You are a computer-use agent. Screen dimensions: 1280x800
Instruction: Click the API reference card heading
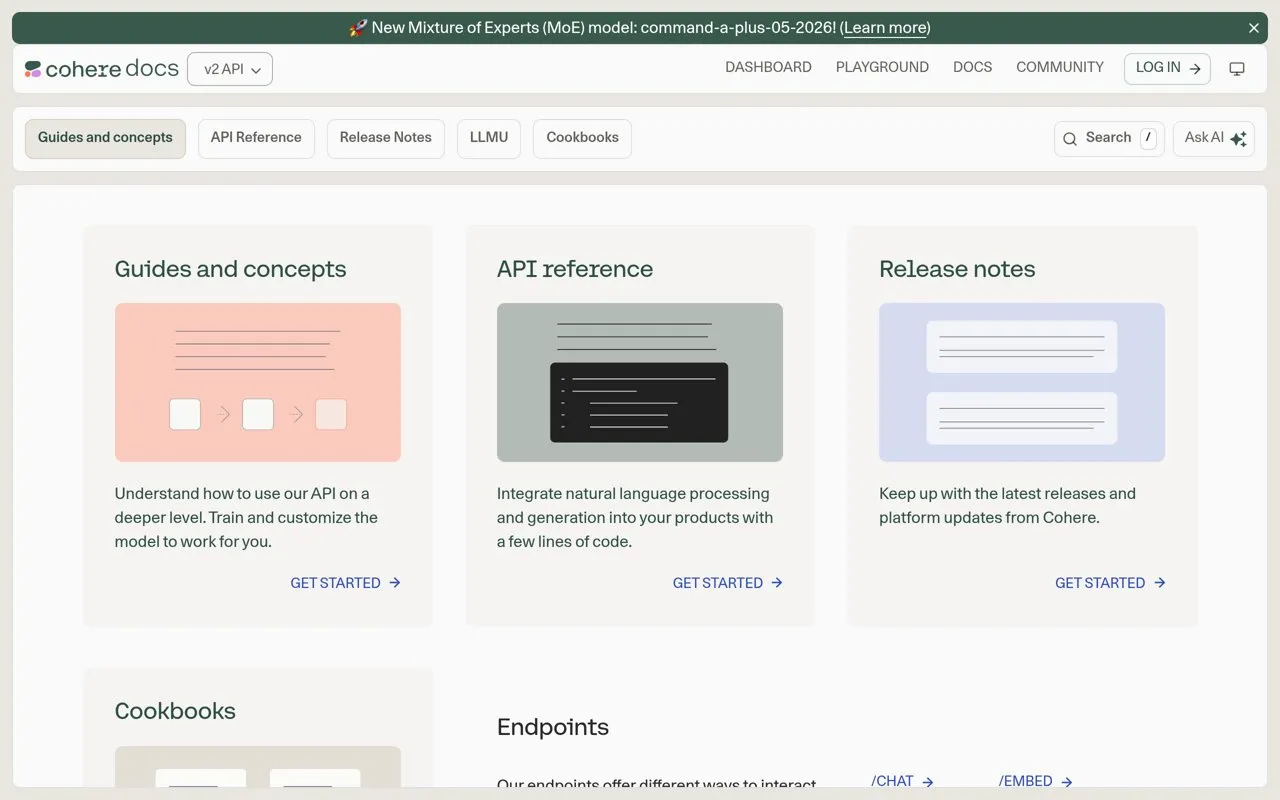pos(575,269)
